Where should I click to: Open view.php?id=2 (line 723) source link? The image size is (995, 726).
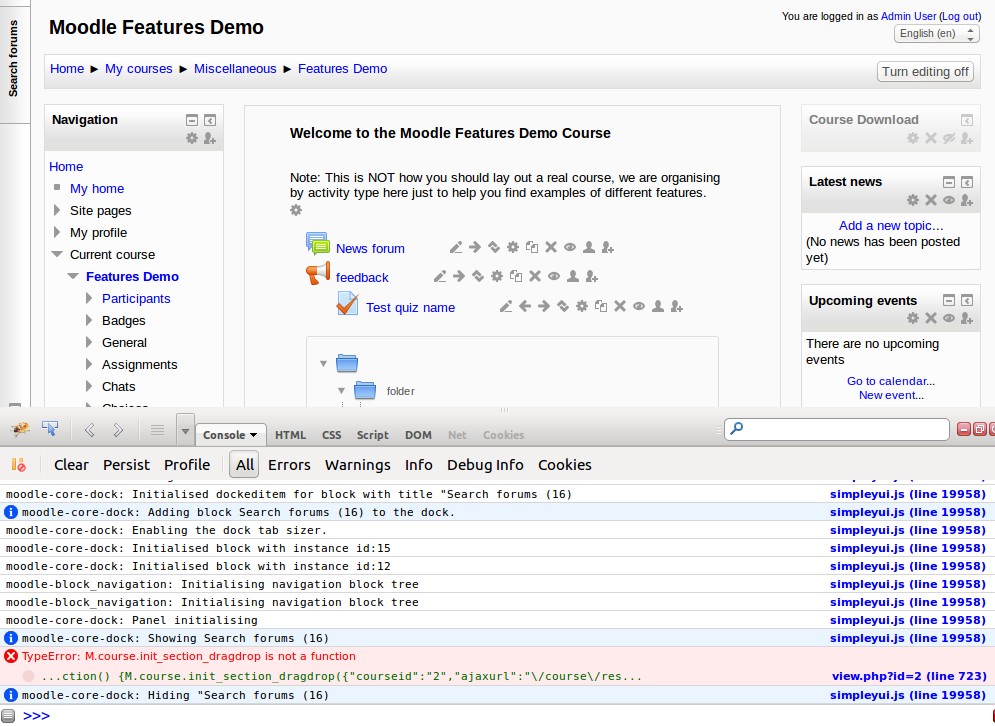click(x=909, y=676)
